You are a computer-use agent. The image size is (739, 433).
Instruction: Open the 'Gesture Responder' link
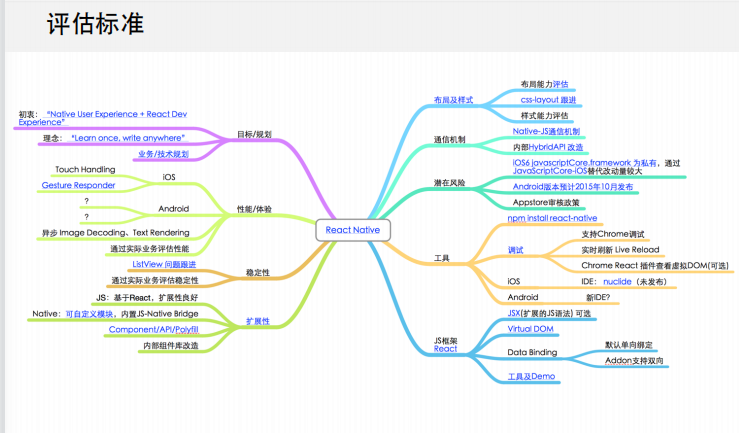coord(78,185)
